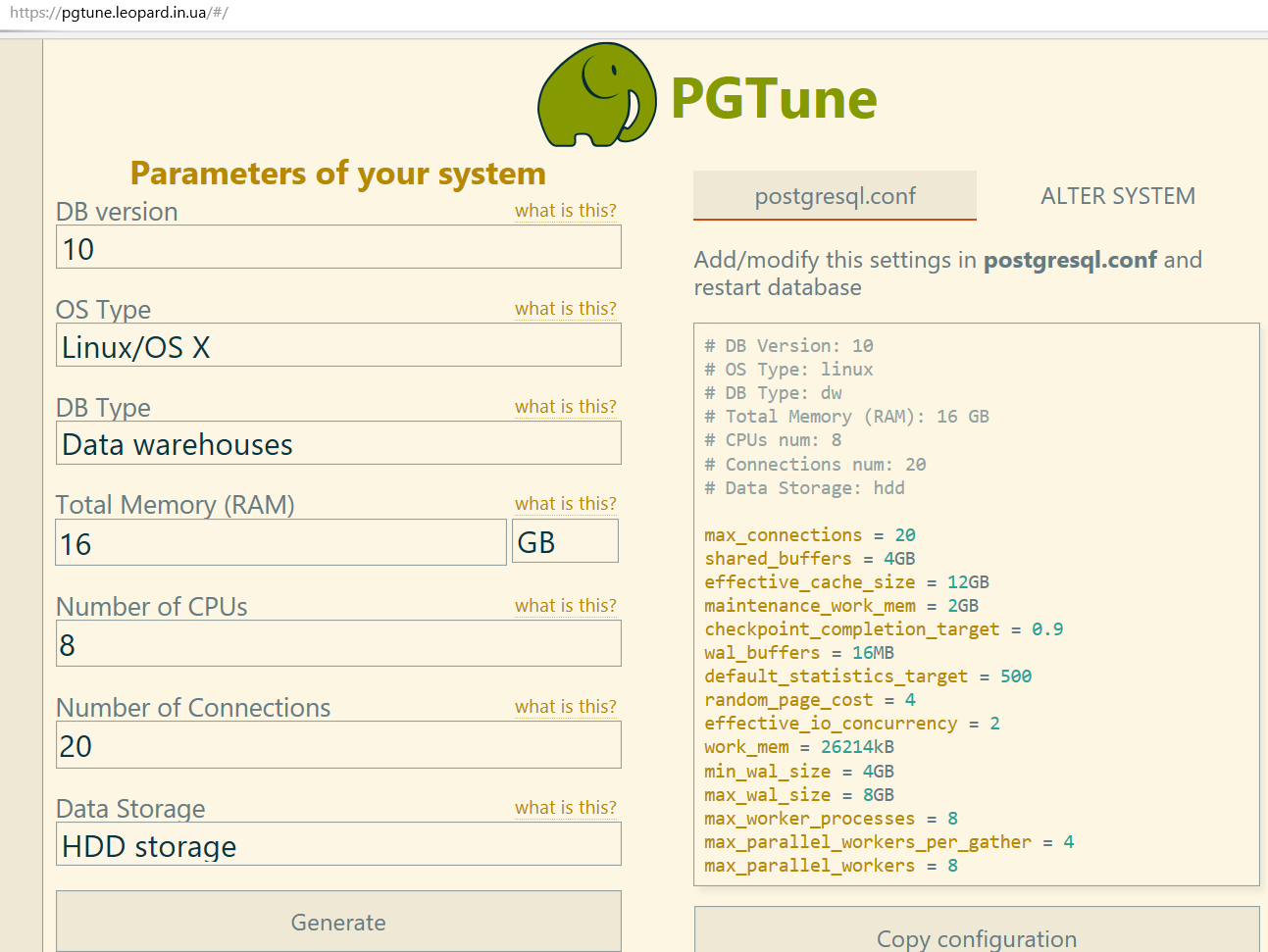Click the '# Data Storage: hdd' comment
This screenshot has height=952, width=1268.
tap(804, 488)
